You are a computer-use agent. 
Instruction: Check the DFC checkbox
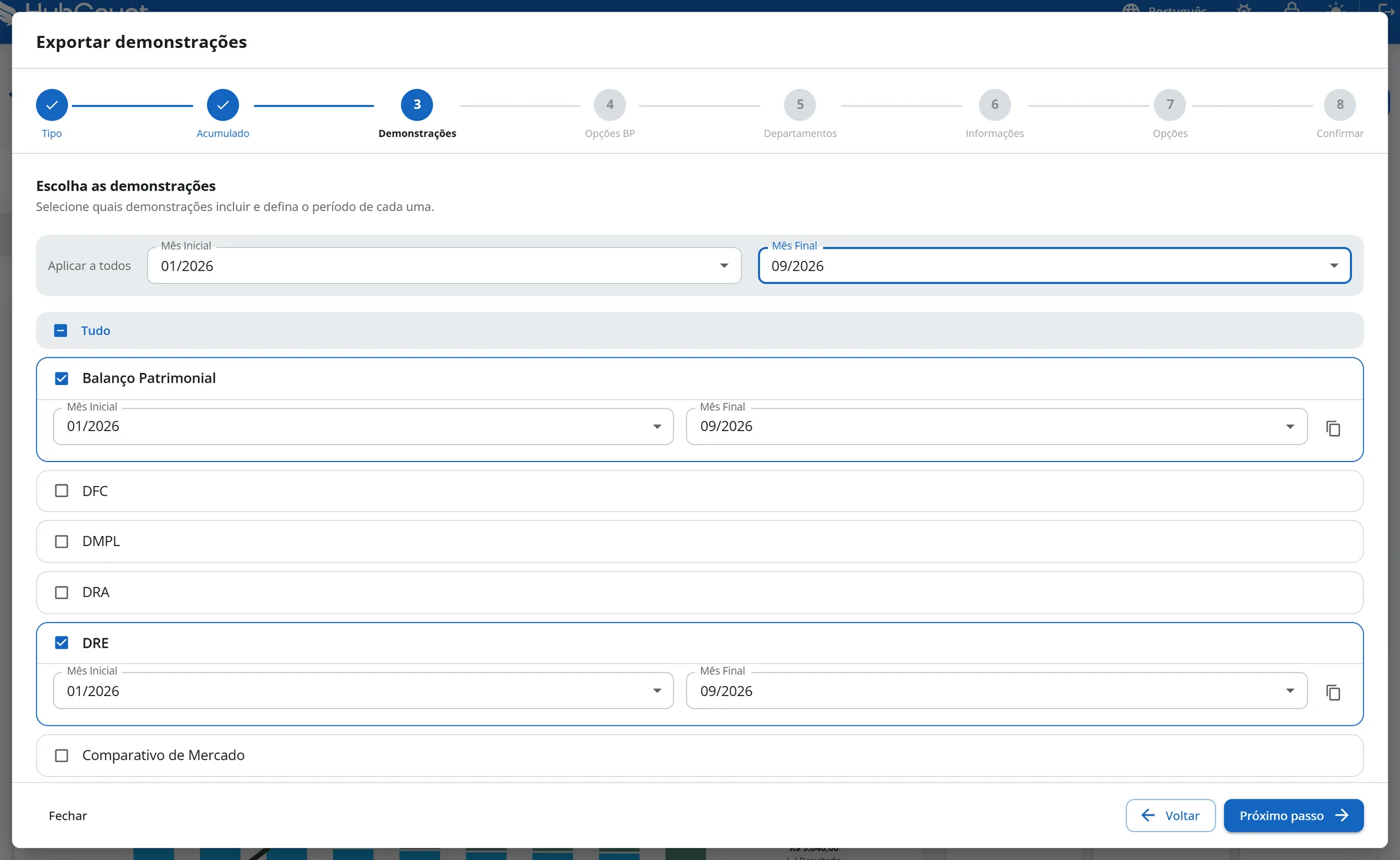[x=61, y=491]
